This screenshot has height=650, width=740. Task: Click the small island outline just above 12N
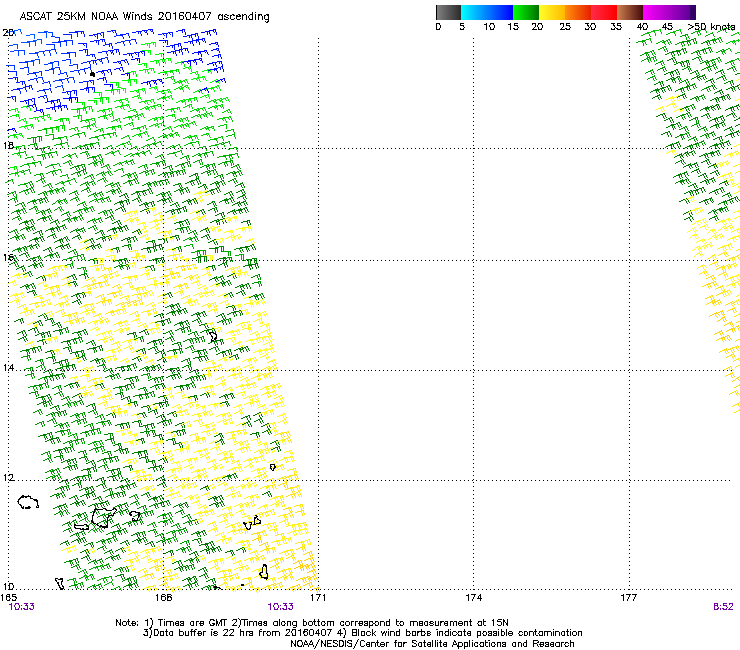pos(272,467)
